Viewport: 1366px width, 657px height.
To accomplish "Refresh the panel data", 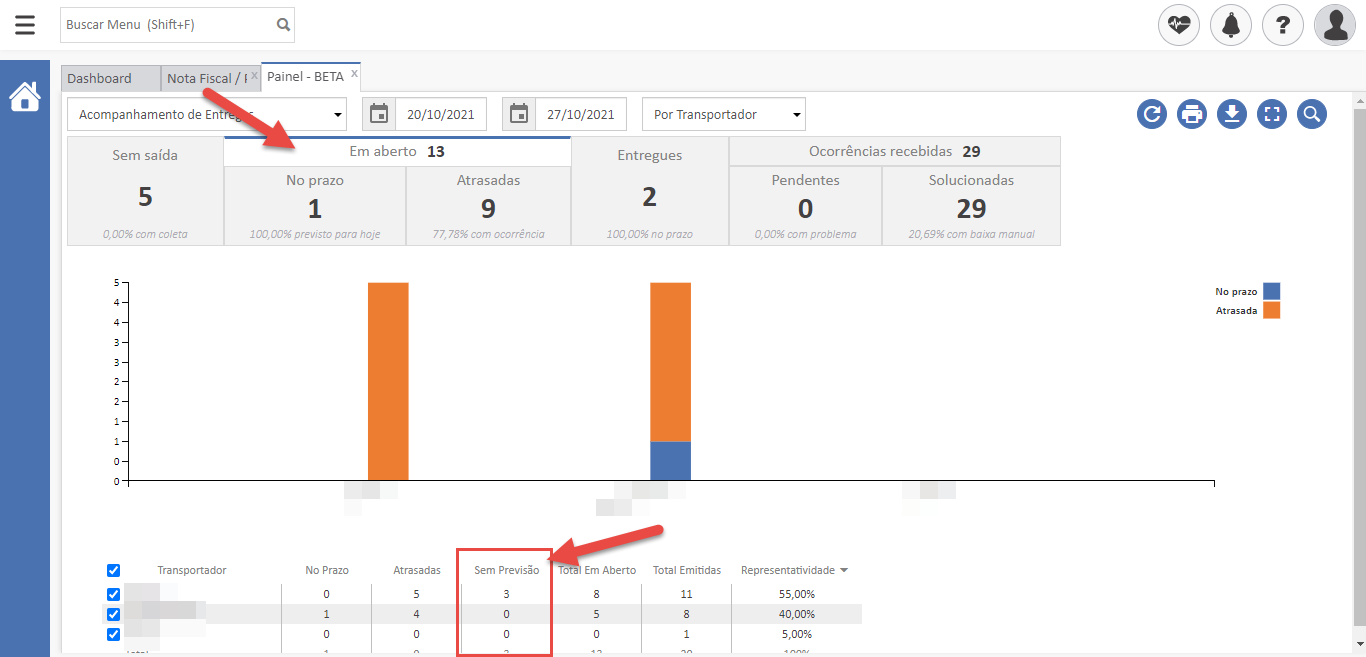I will click(x=1152, y=114).
